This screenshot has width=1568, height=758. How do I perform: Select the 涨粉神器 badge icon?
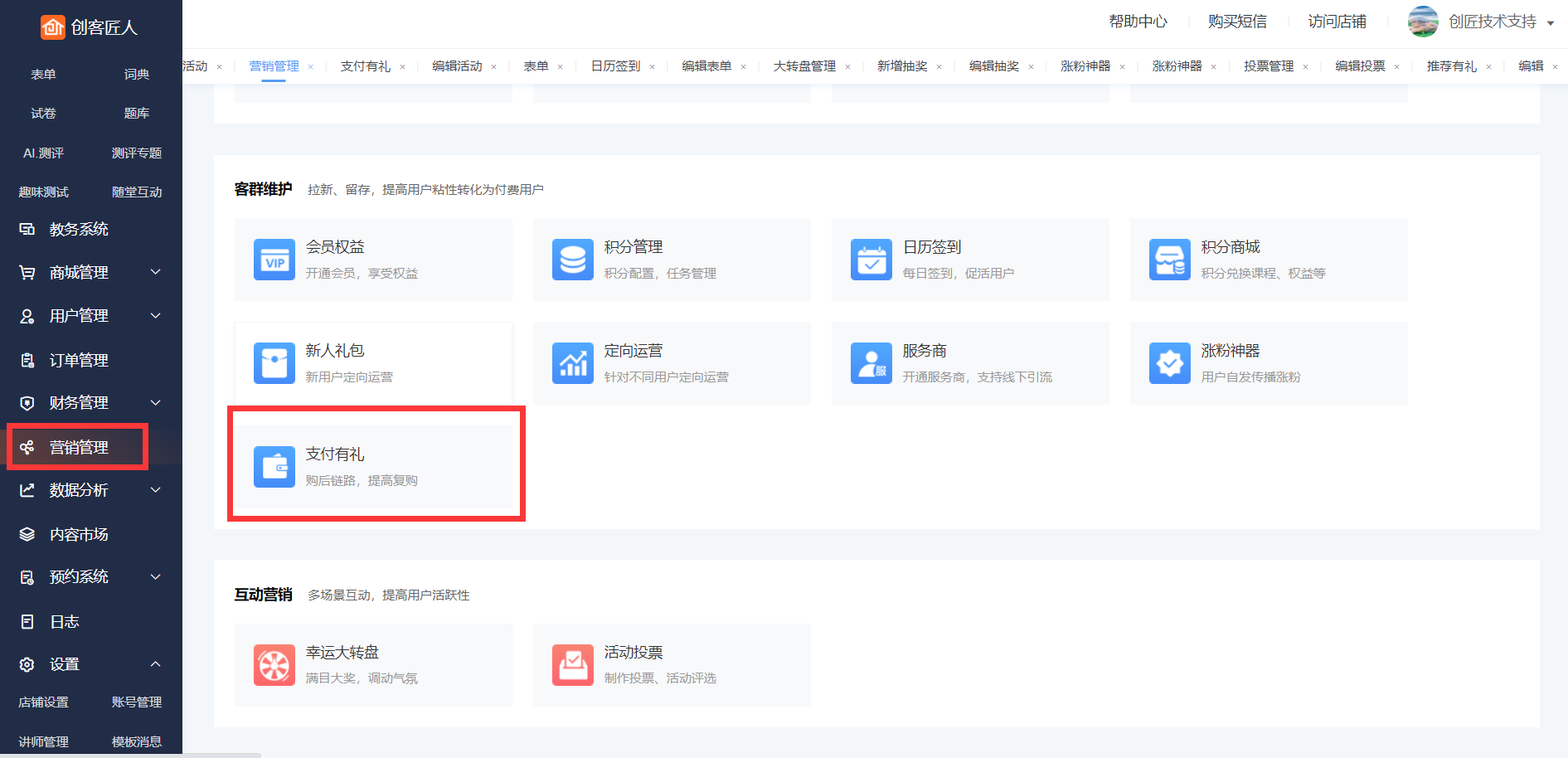[x=1170, y=364]
